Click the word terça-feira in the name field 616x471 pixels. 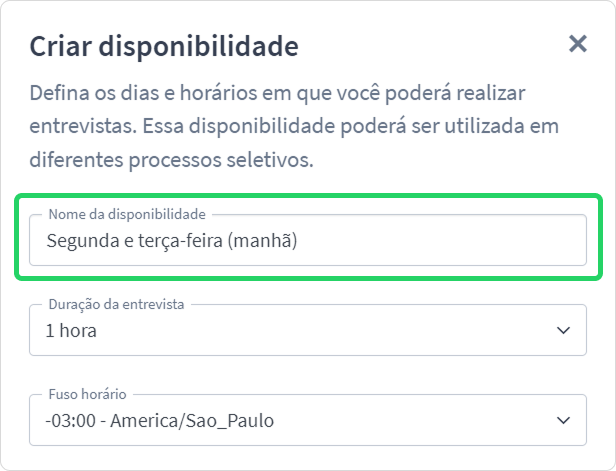[180, 241]
